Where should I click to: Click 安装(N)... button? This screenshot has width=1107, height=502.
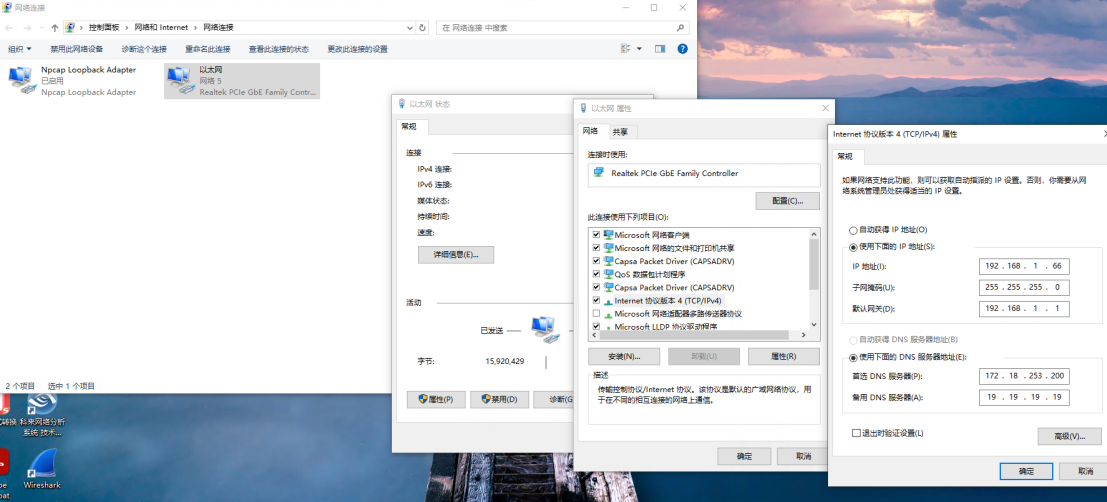pos(623,356)
